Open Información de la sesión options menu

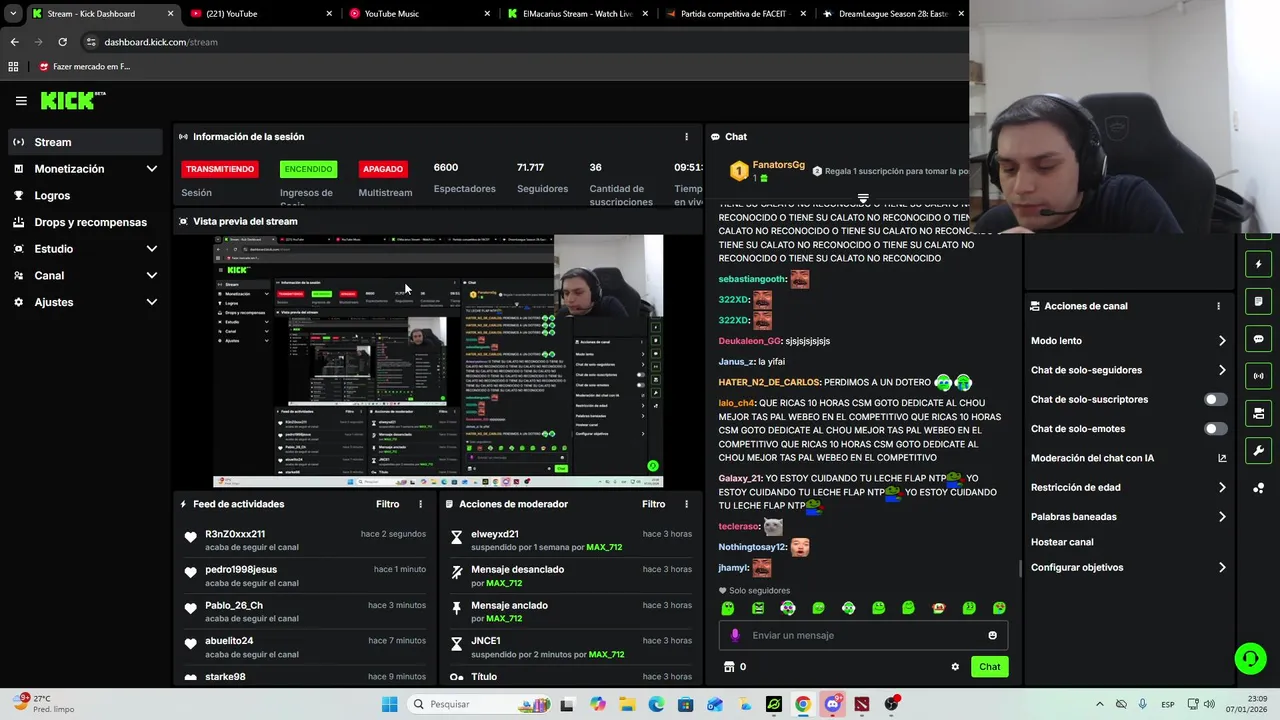pyautogui.click(x=686, y=137)
